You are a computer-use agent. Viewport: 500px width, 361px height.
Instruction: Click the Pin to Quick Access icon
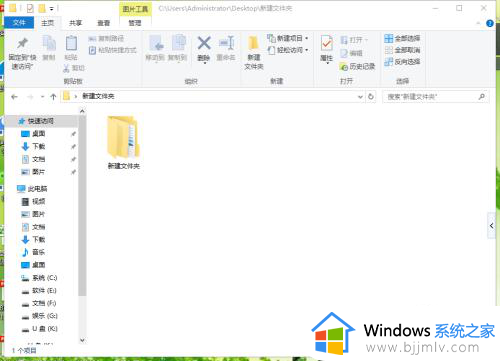coord(22,43)
